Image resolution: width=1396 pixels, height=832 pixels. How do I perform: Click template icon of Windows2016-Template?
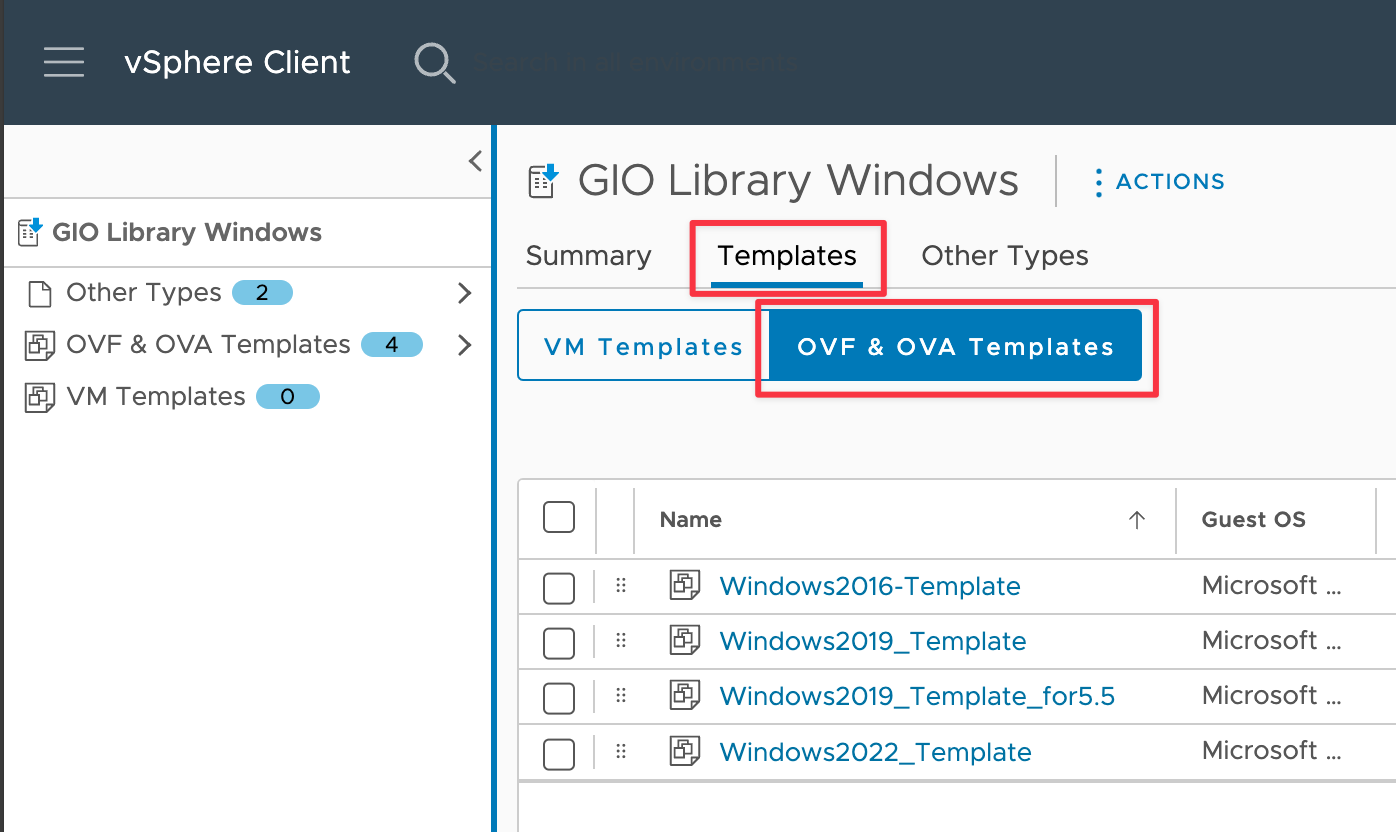685,585
